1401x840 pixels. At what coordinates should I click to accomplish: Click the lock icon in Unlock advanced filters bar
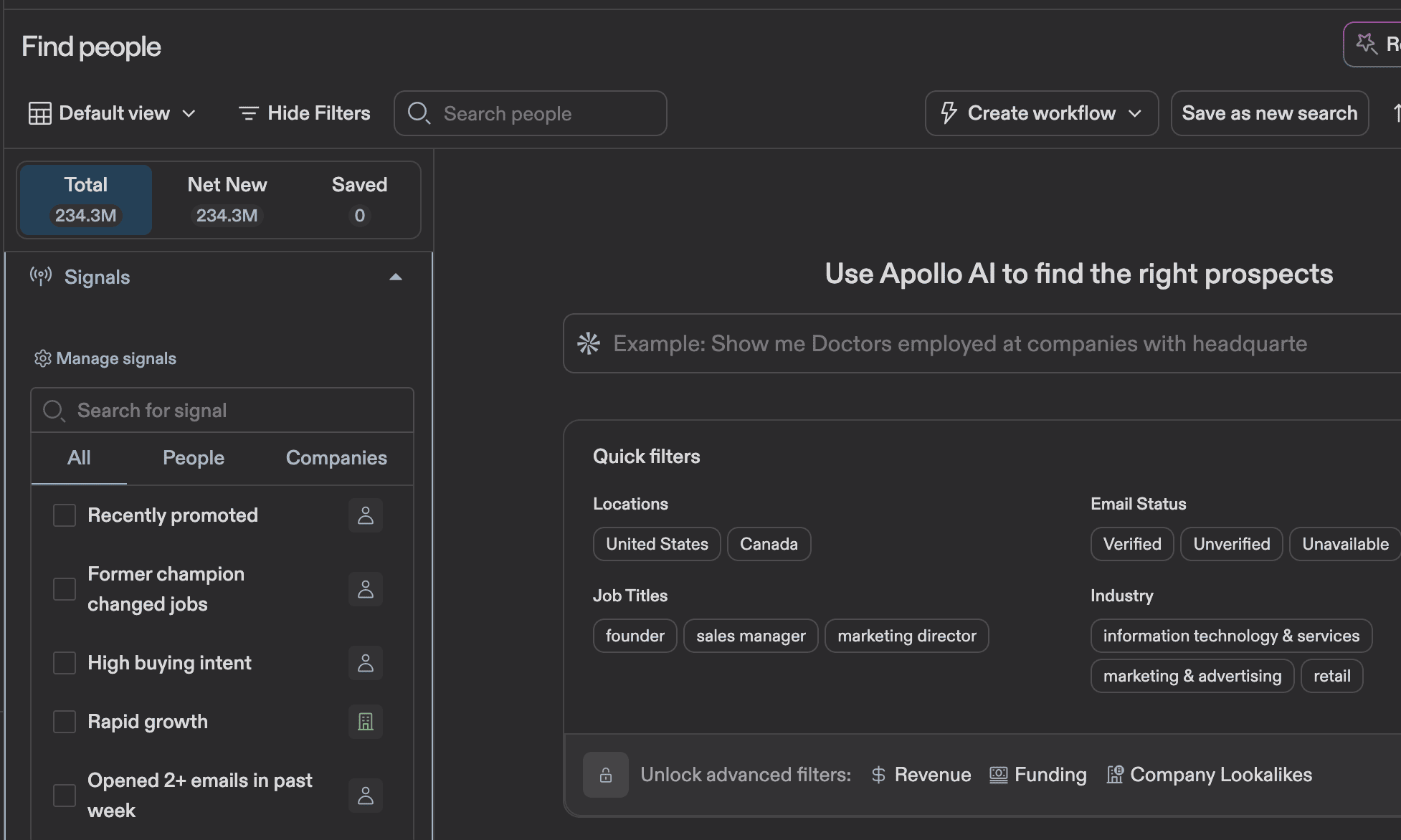tap(606, 775)
